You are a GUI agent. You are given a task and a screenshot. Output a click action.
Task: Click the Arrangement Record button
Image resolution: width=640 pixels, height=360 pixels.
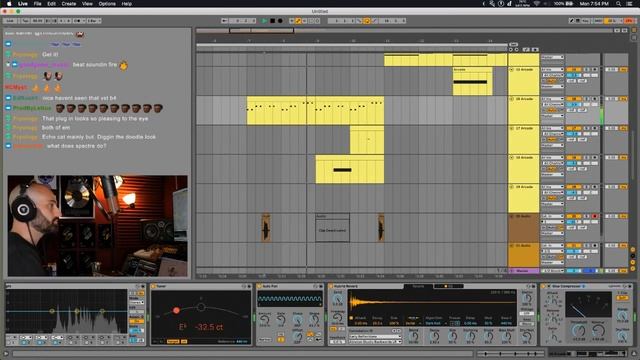(280, 20)
